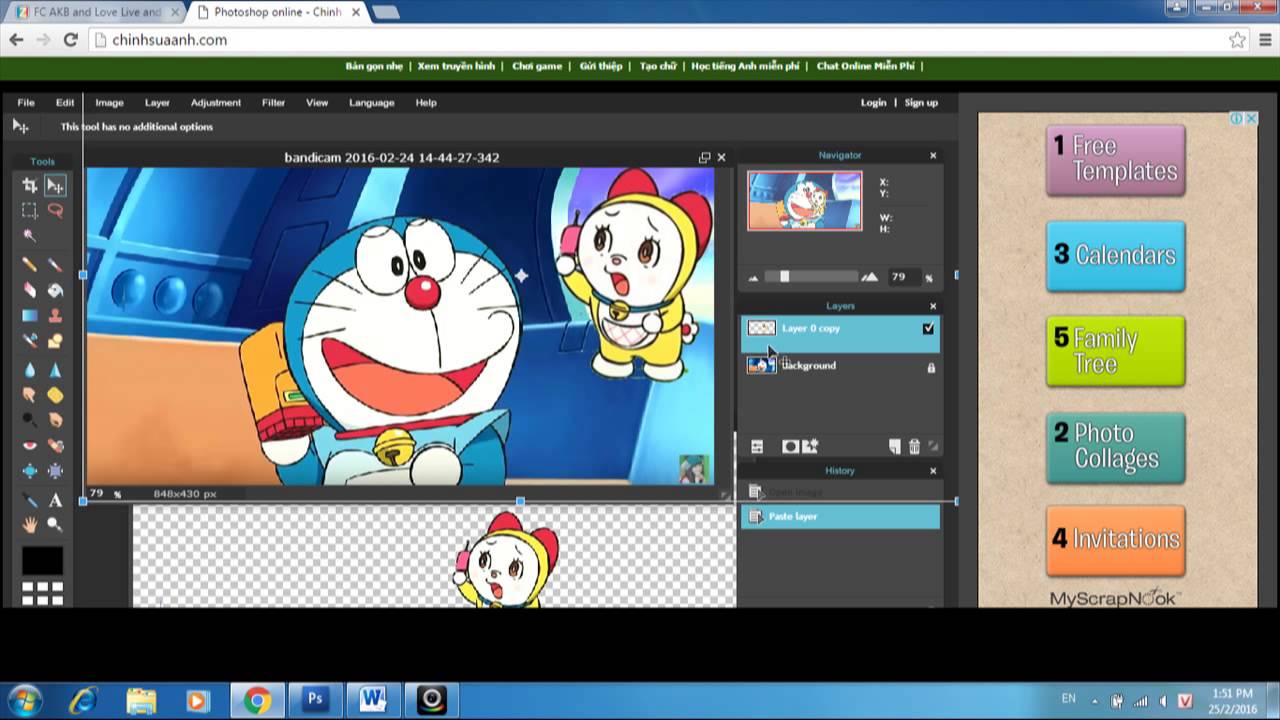Select the Color Replace tool
Screen dimensions: 1280x720
(x=30, y=342)
